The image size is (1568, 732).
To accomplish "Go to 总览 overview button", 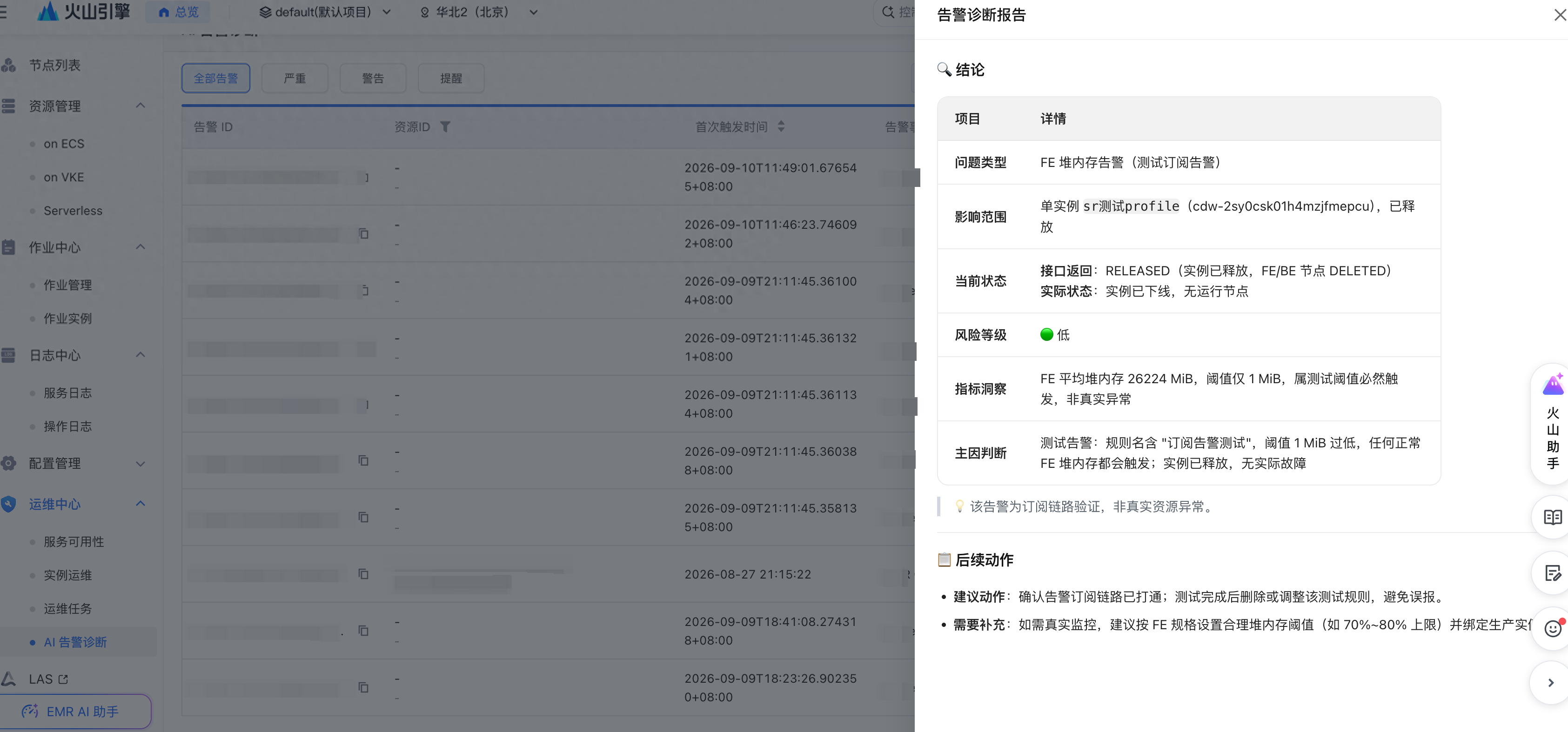I will tap(178, 12).
